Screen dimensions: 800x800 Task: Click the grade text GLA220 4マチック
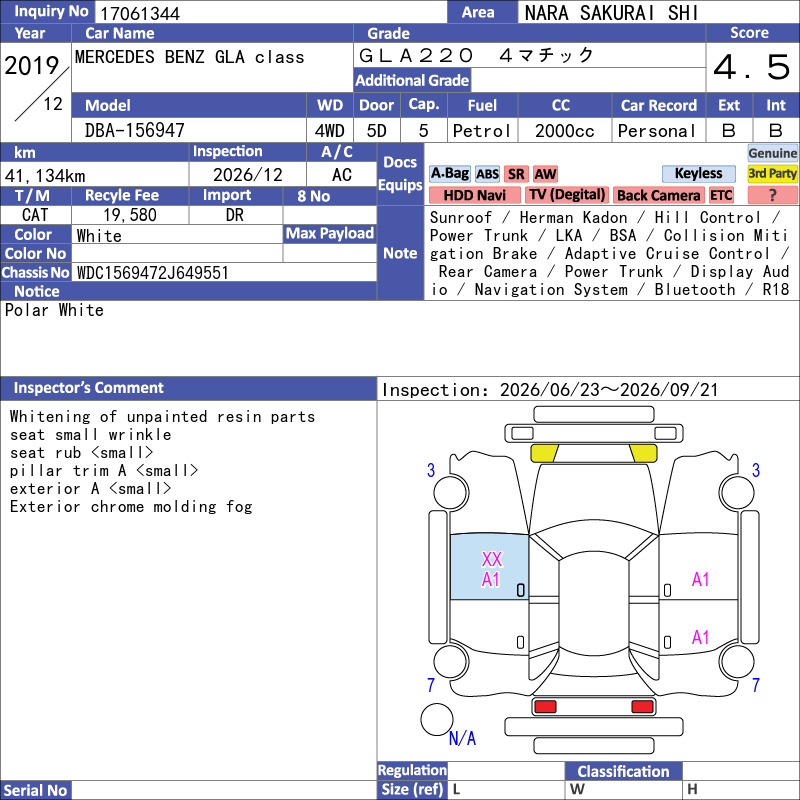(x=477, y=55)
